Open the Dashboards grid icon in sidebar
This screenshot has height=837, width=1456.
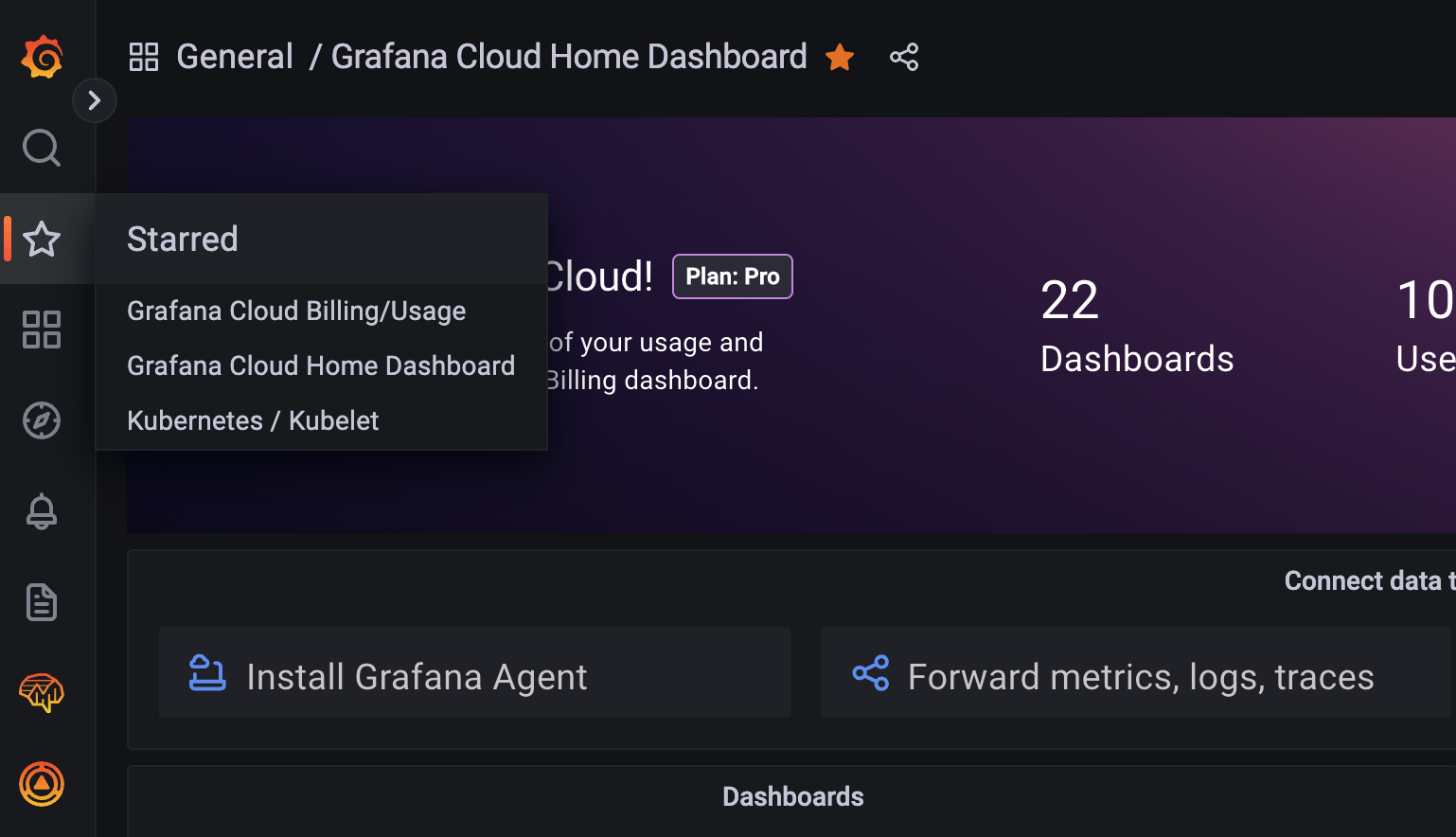(x=42, y=329)
